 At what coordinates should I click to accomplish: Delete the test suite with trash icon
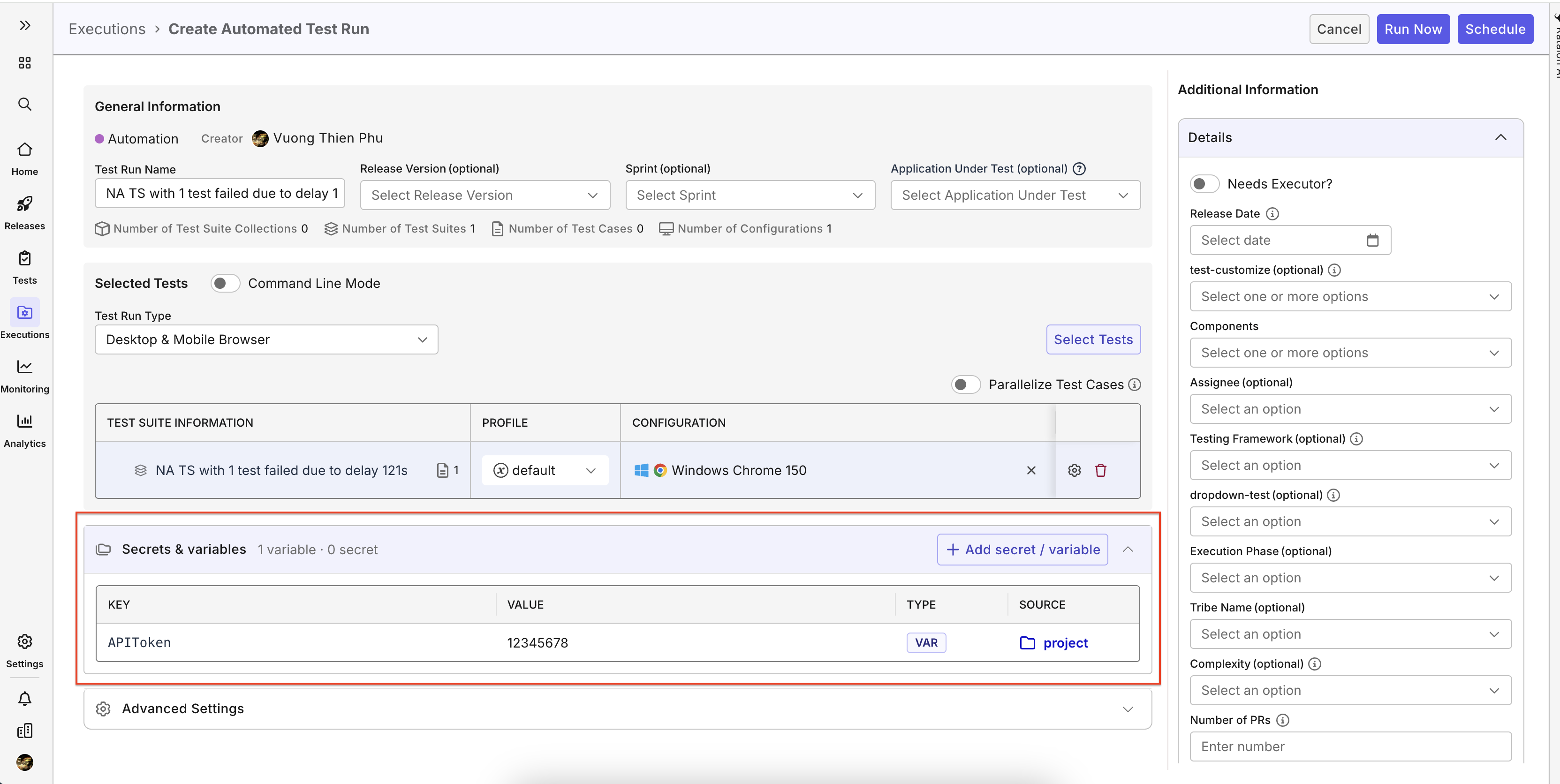pyautogui.click(x=1101, y=470)
